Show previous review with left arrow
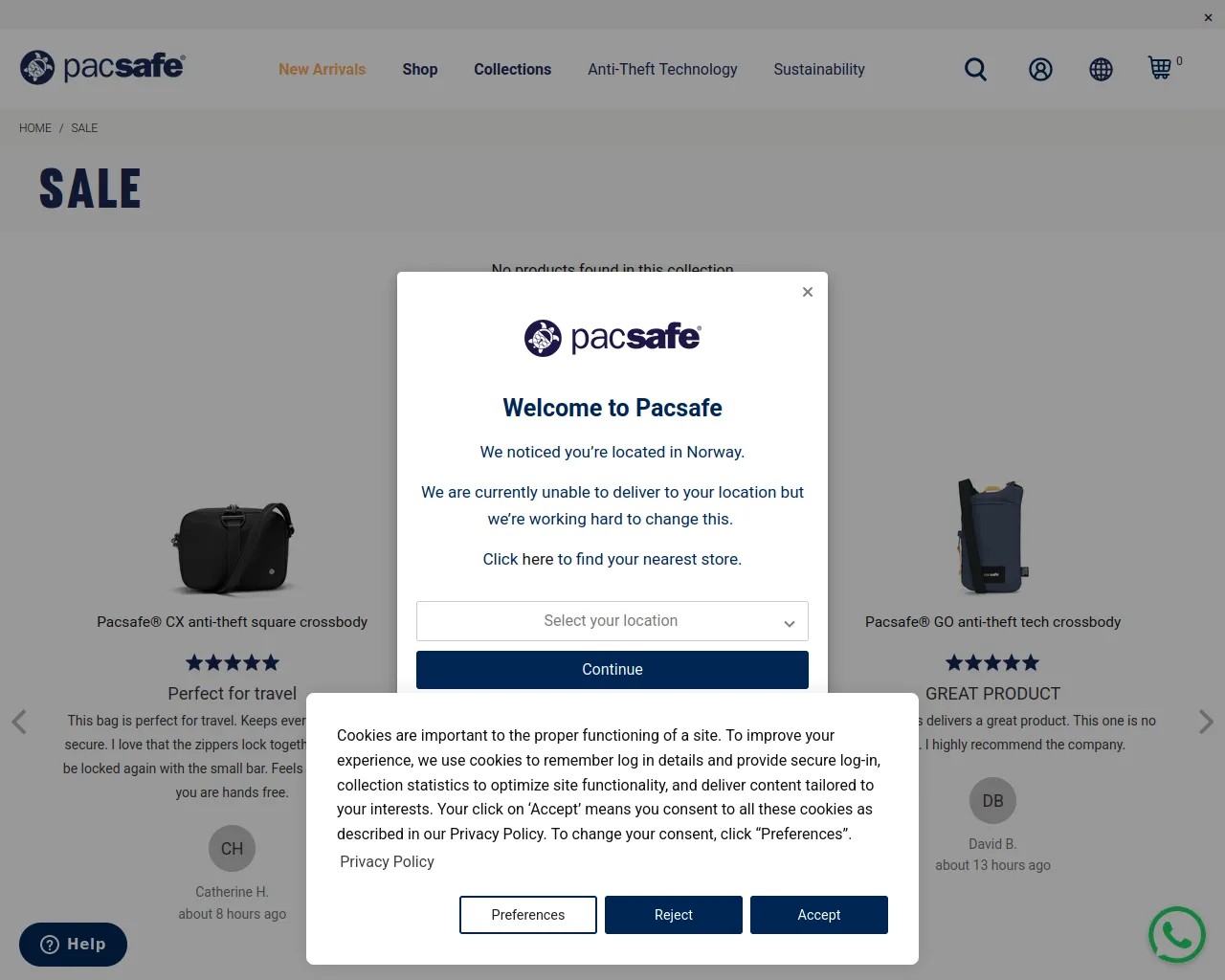 coord(19,722)
